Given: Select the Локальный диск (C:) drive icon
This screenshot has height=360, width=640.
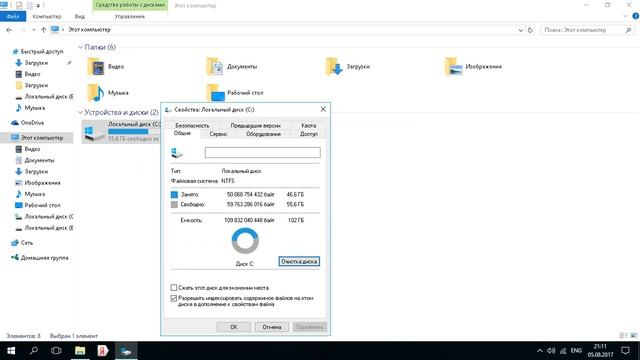Looking at the screenshot, I should 94,132.
